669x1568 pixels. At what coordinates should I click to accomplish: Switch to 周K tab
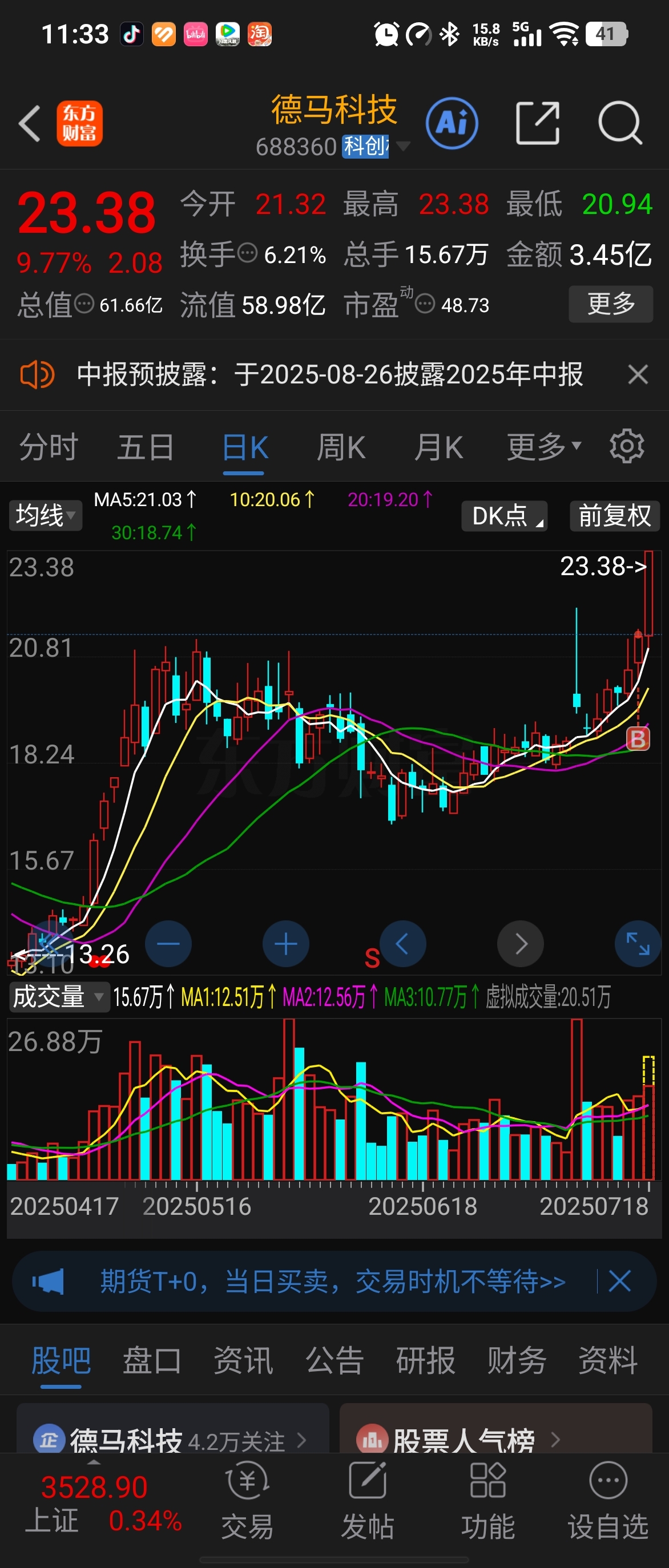341,447
